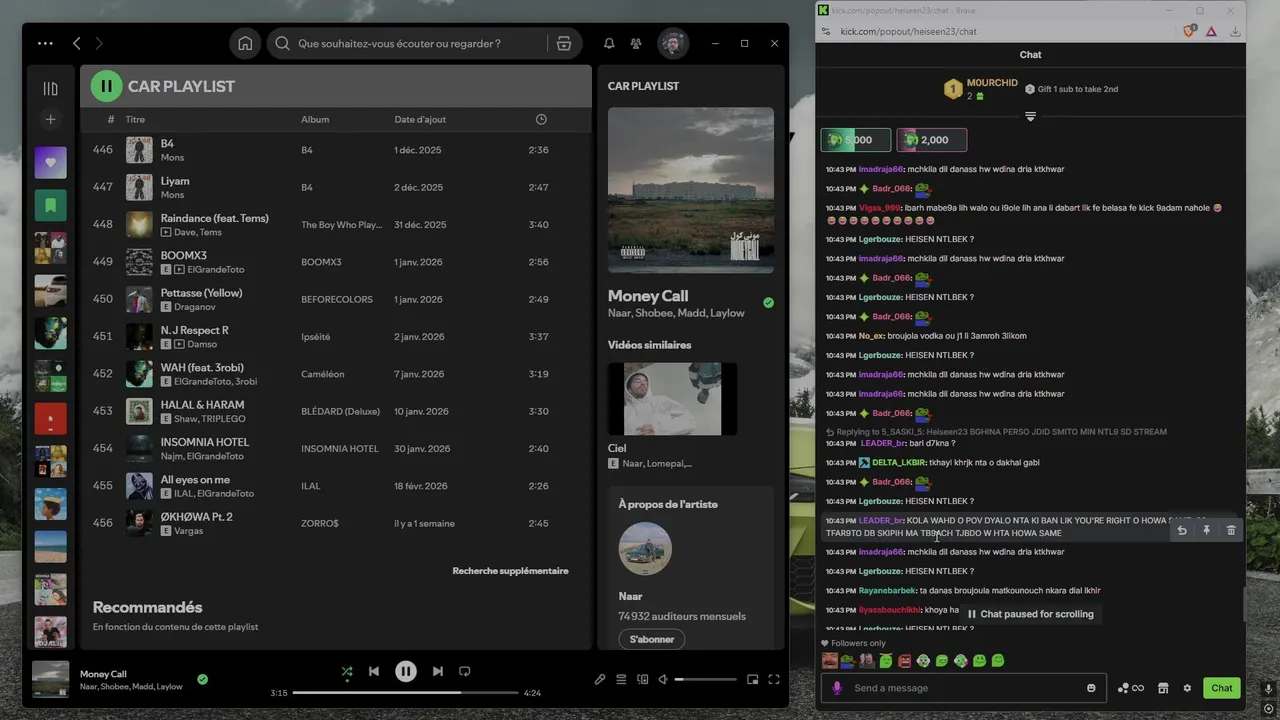Toggle the saved checkmark in the now-playing bar

pos(202,679)
